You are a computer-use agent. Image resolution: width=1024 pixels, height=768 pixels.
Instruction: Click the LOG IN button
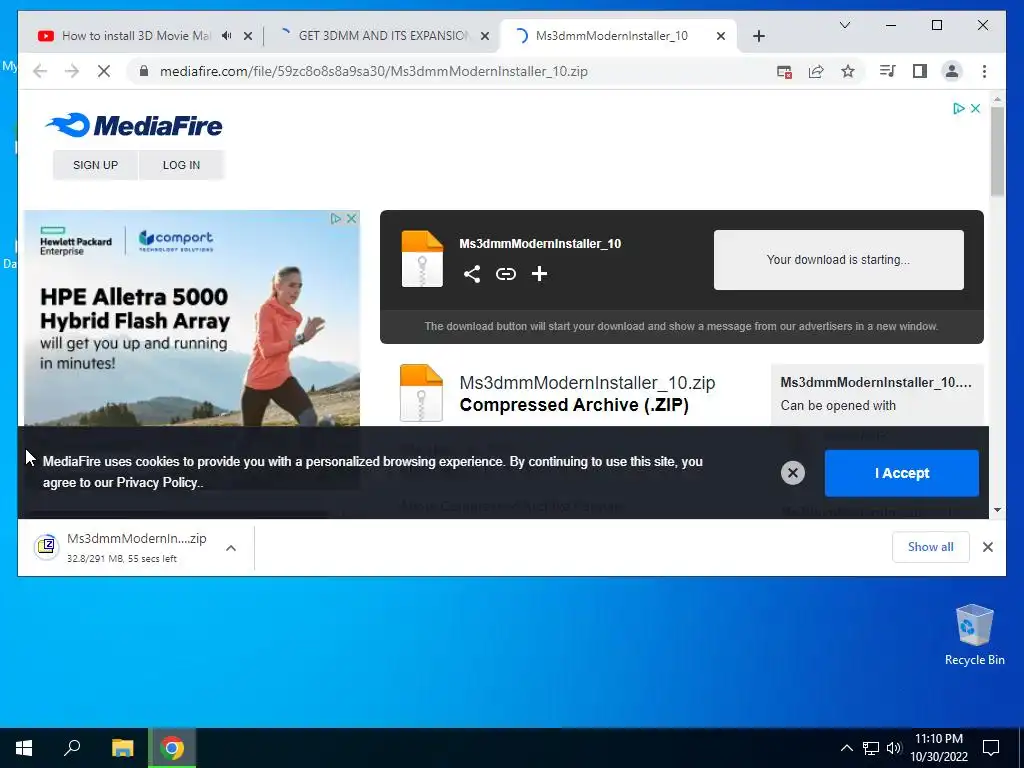point(182,165)
